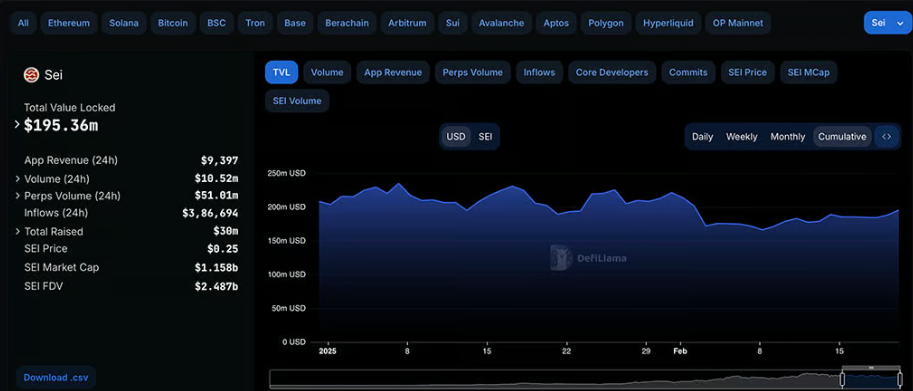Click the timeline range overview bar
The height and width of the screenshot is (391, 913).
pos(586,379)
